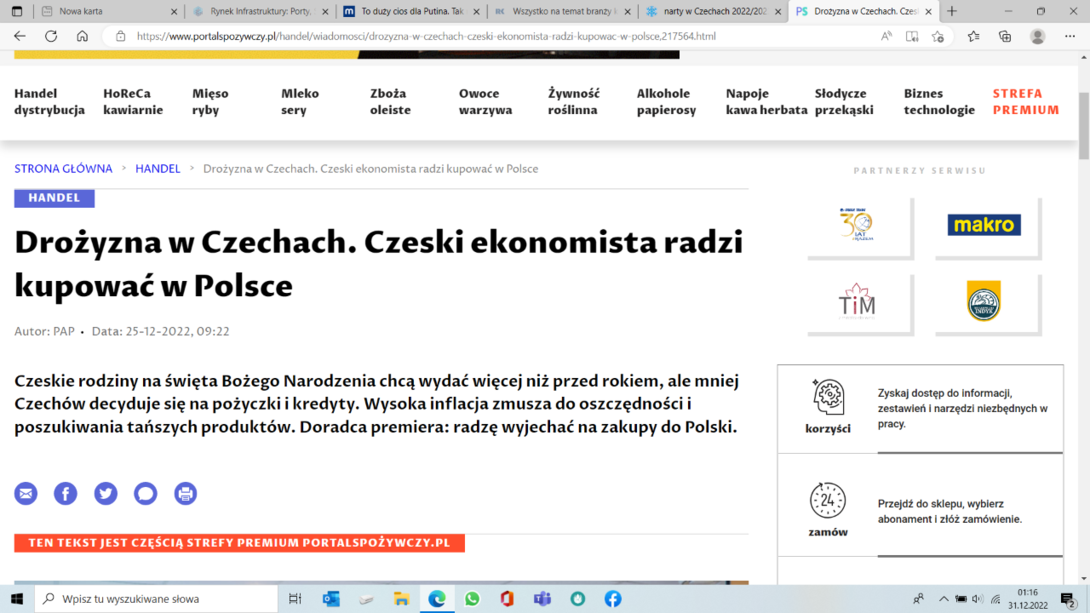Image resolution: width=1090 pixels, height=613 pixels.
Task: Click the browser address bar URL
Action: [x=426, y=36]
